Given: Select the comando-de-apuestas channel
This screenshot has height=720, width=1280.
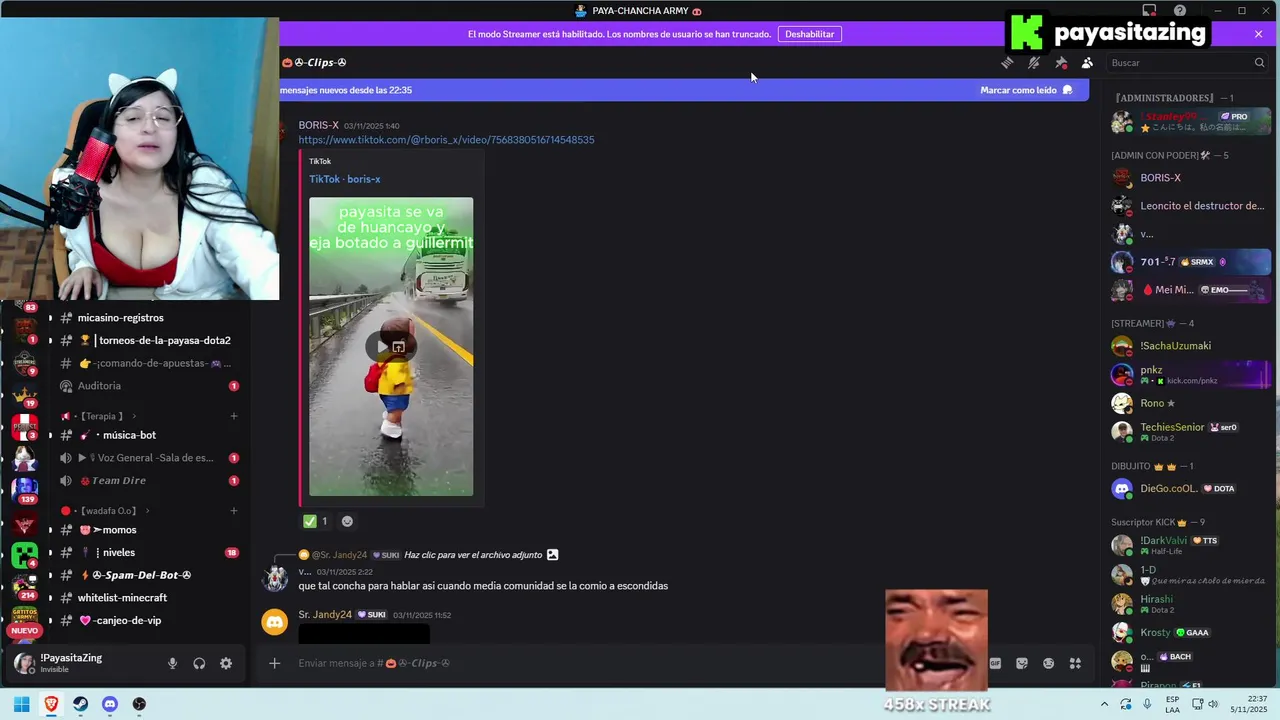Looking at the screenshot, I should (147, 363).
